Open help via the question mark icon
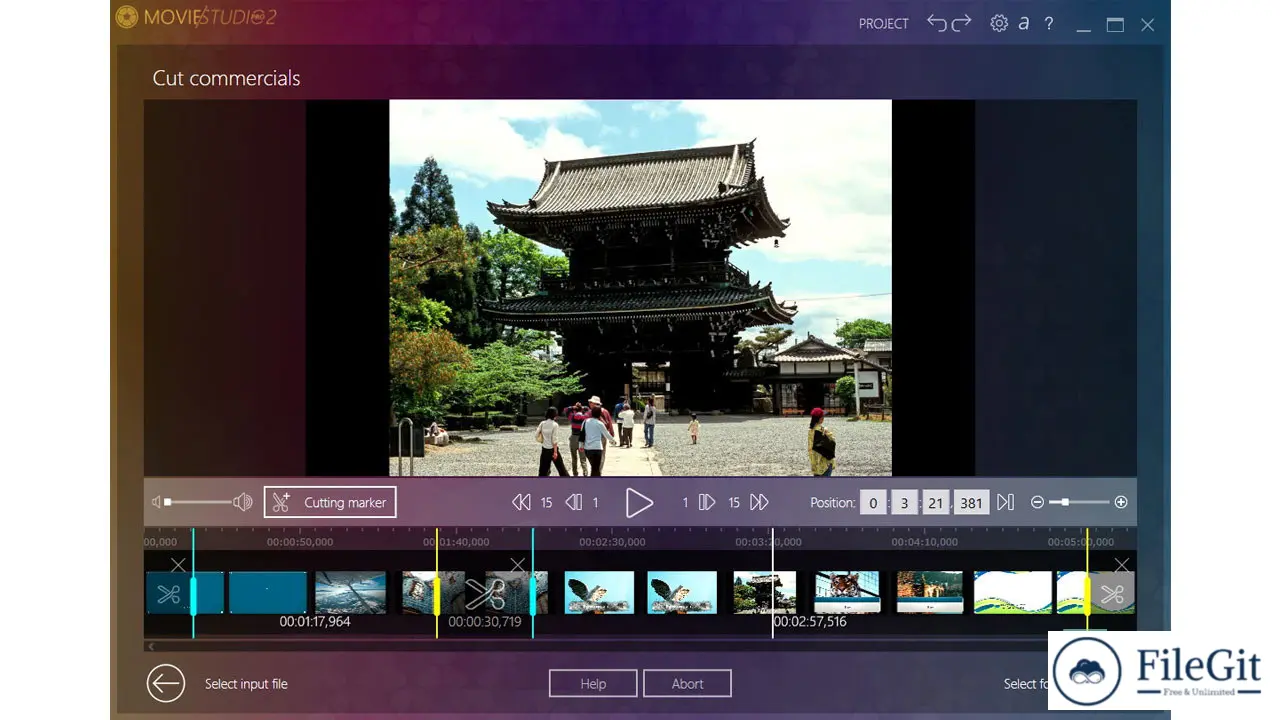This screenshot has height=720, width=1280. click(1048, 23)
